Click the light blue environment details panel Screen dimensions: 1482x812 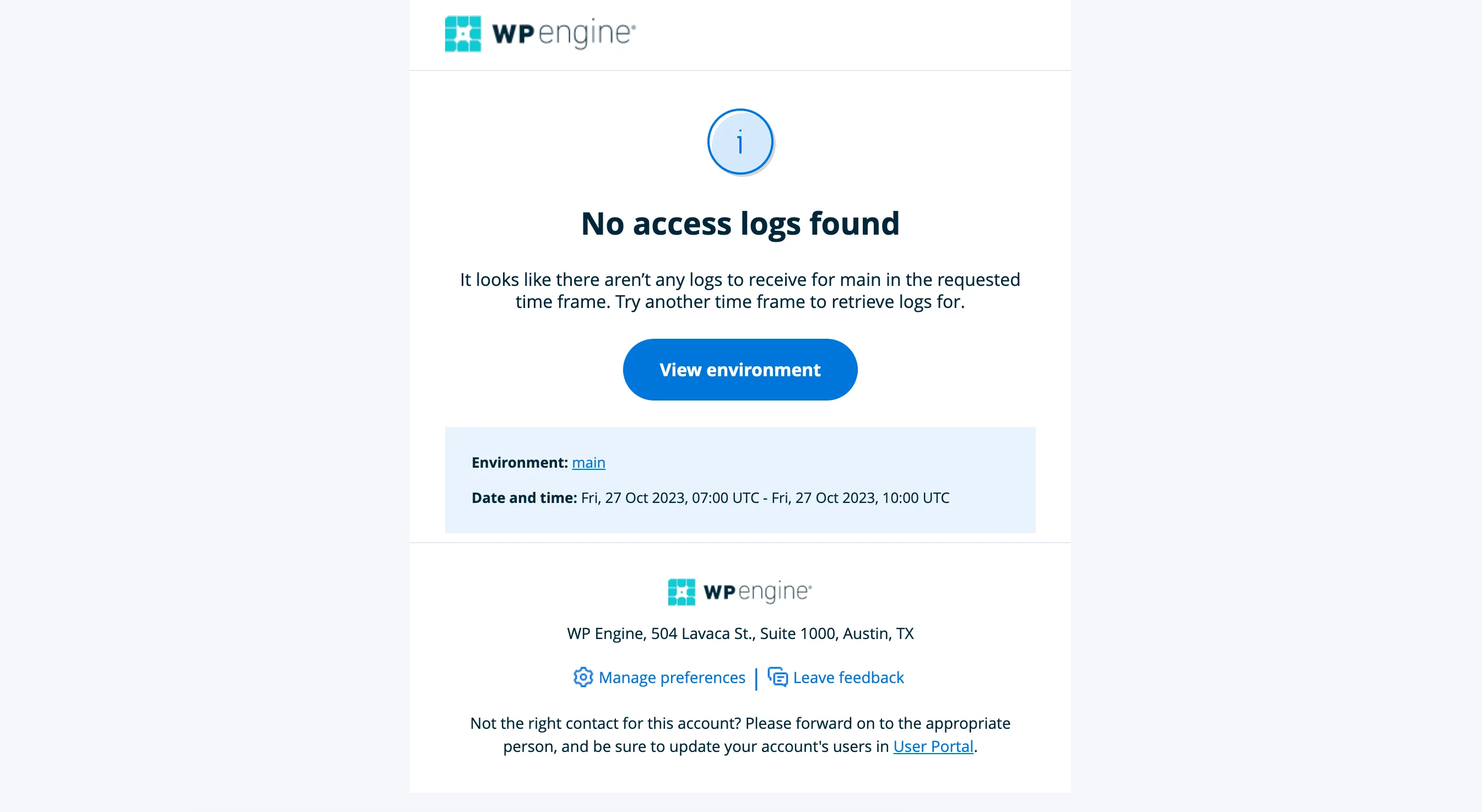tap(740, 480)
